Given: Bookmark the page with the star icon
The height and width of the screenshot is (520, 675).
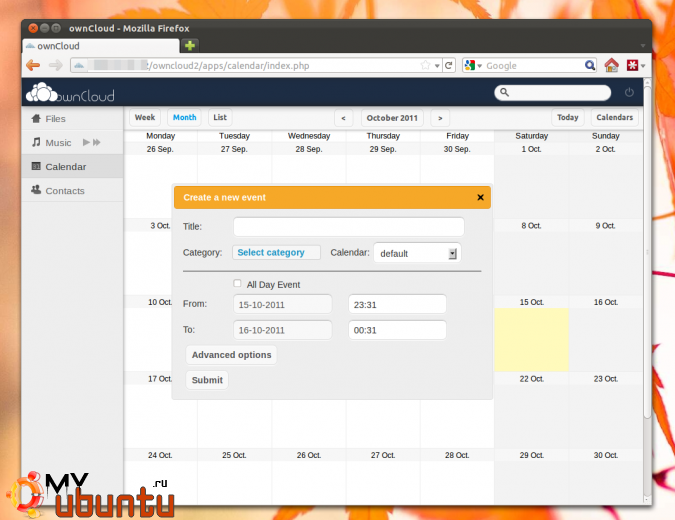Looking at the screenshot, I should click(x=425, y=65).
